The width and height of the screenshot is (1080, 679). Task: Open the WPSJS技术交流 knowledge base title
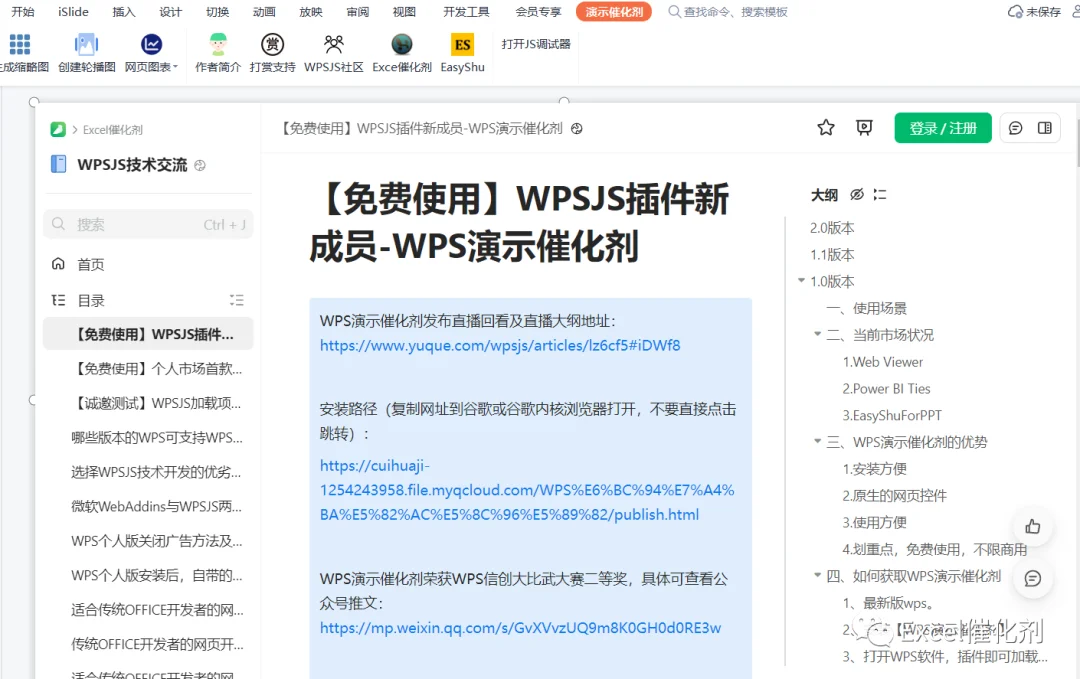[x=132, y=165]
